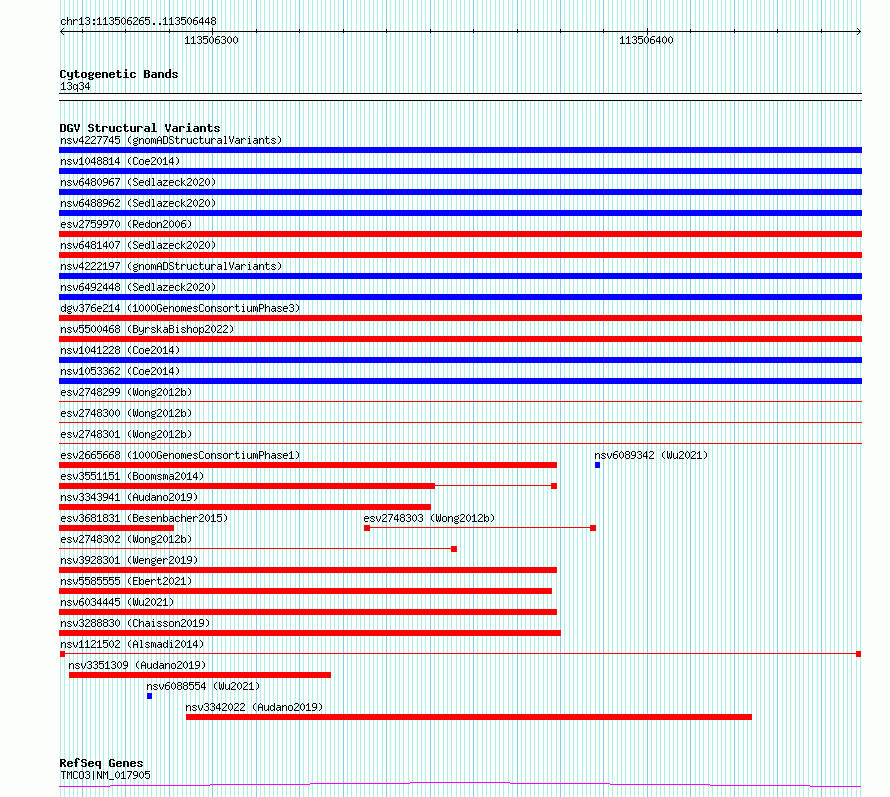Select the esv2748300 (Wong2012b) label
Viewport: 890px width, 797px height.
coord(126,413)
